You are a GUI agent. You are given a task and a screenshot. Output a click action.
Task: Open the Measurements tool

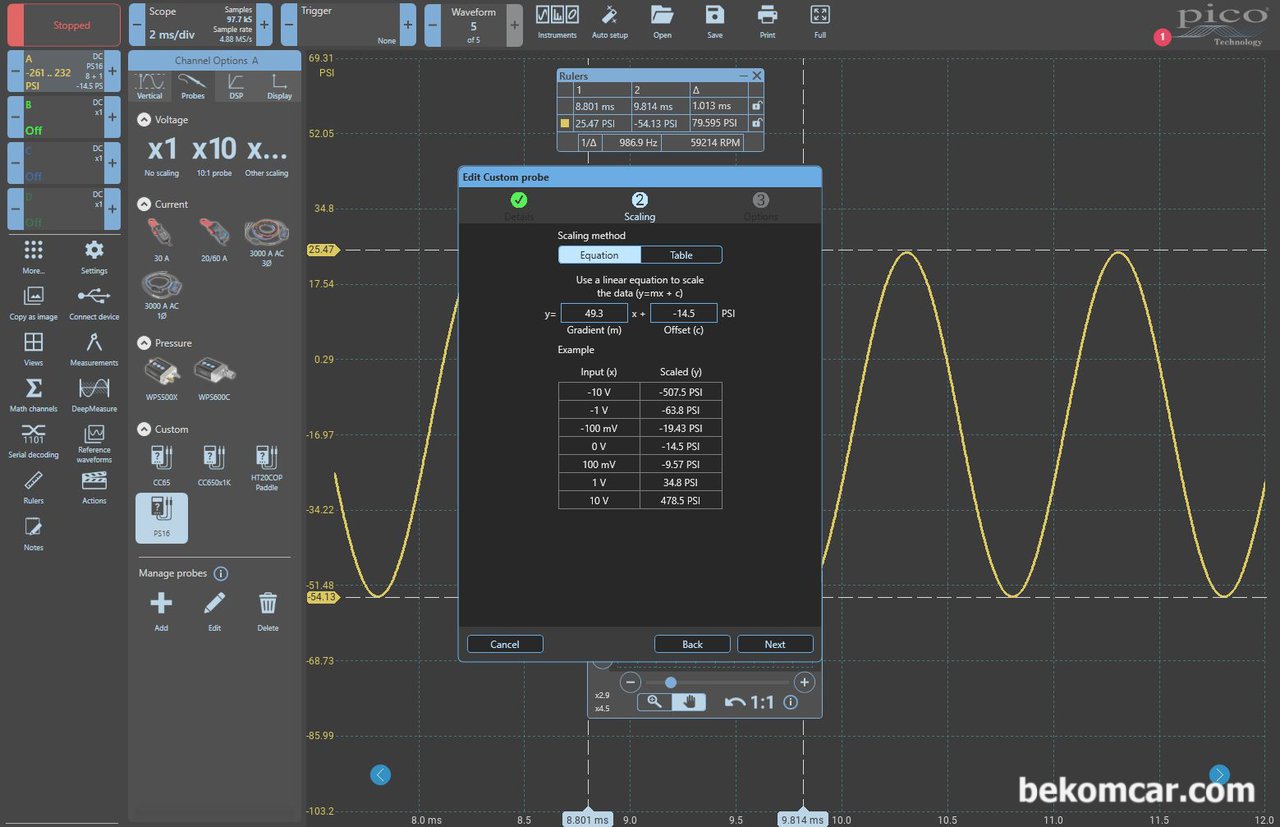[94, 348]
